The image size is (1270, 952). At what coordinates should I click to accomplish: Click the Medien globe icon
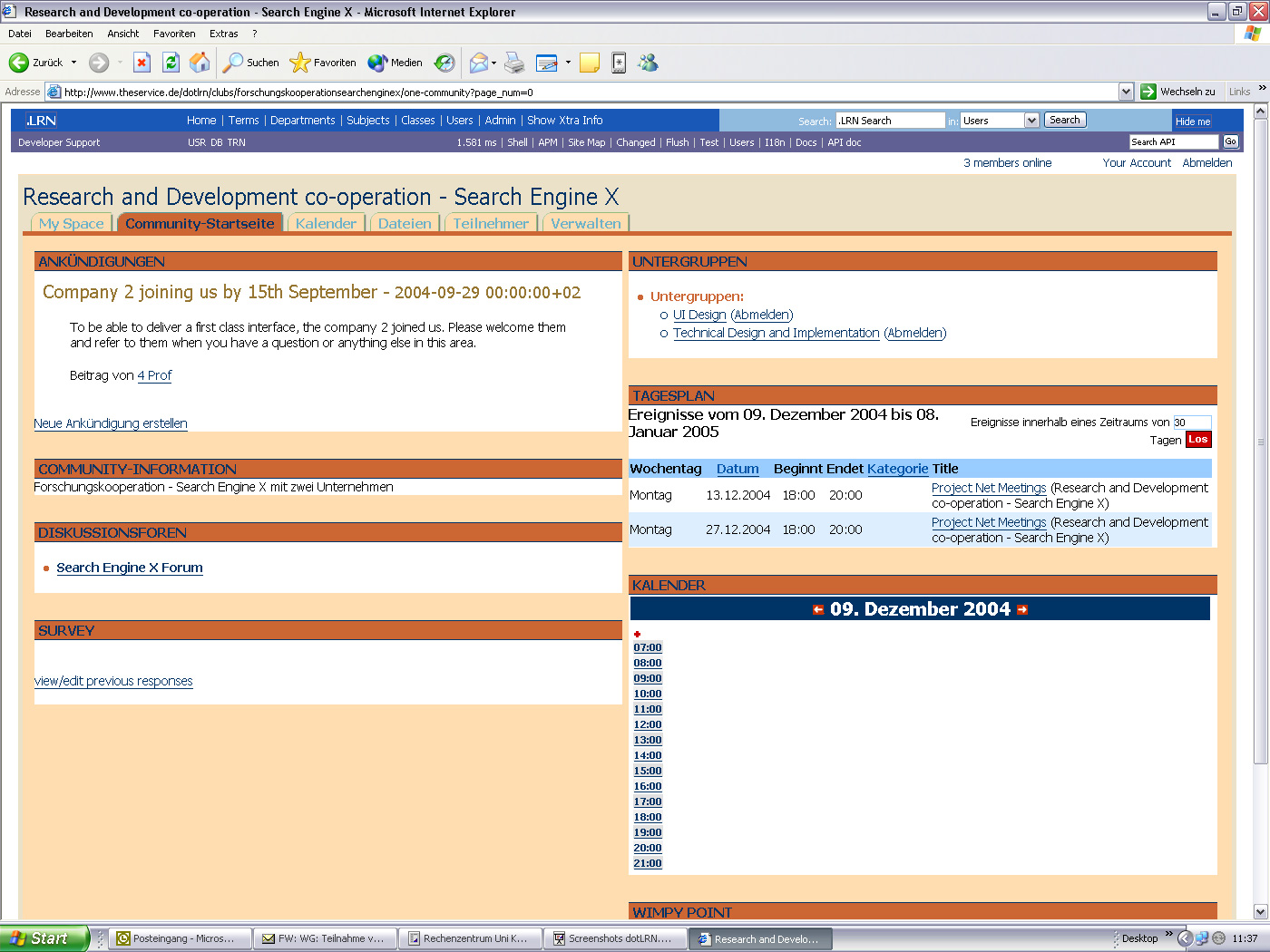(x=376, y=63)
